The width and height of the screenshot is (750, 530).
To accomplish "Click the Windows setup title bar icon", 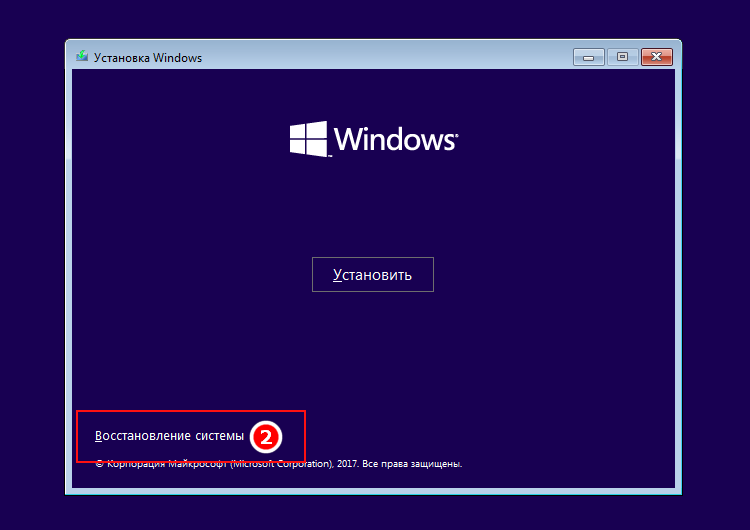I will coord(82,56).
